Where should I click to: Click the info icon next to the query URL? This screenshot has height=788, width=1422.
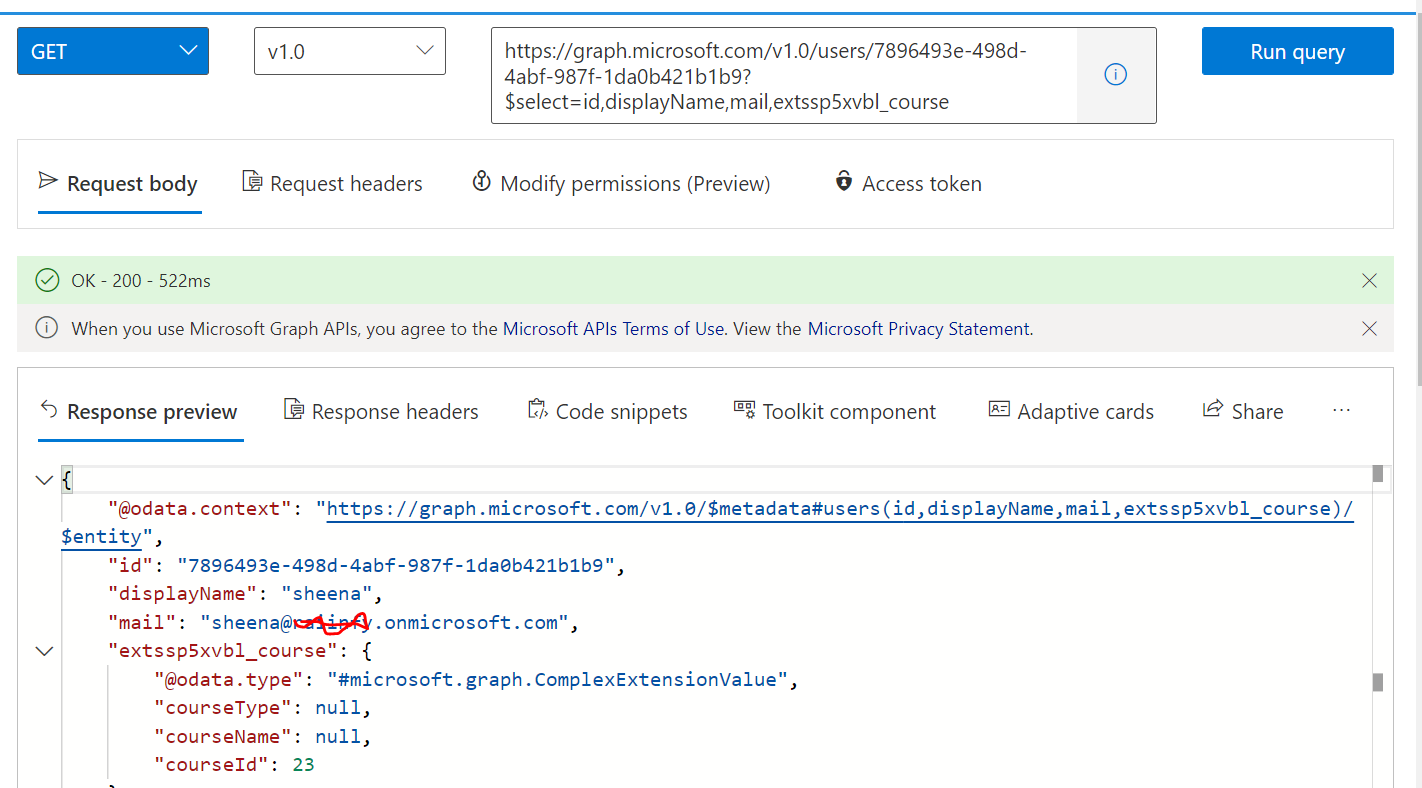1115,73
